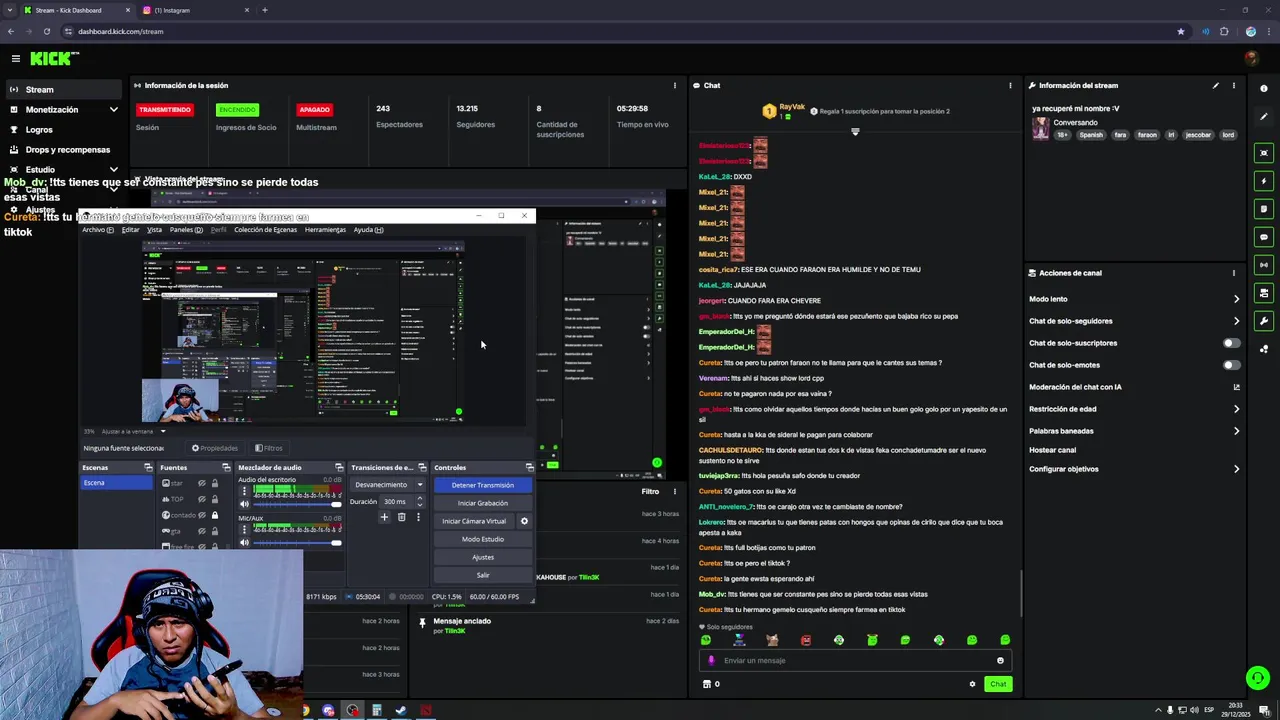The image size is (1280, 720).
Task: Adjust Audio del escritorio volume slider
Action: tap(298, 504)
